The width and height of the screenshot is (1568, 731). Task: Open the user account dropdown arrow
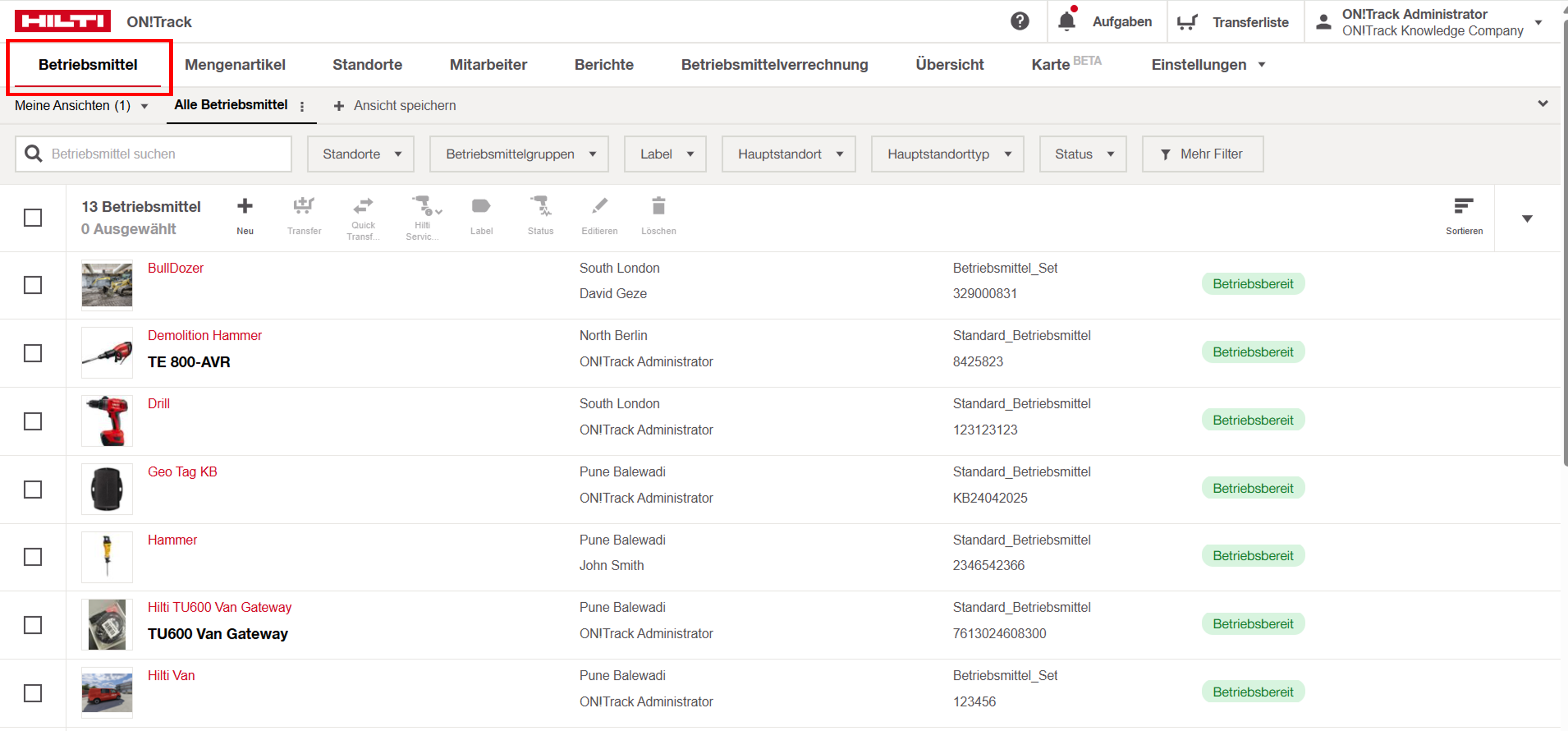(1538, 22)
